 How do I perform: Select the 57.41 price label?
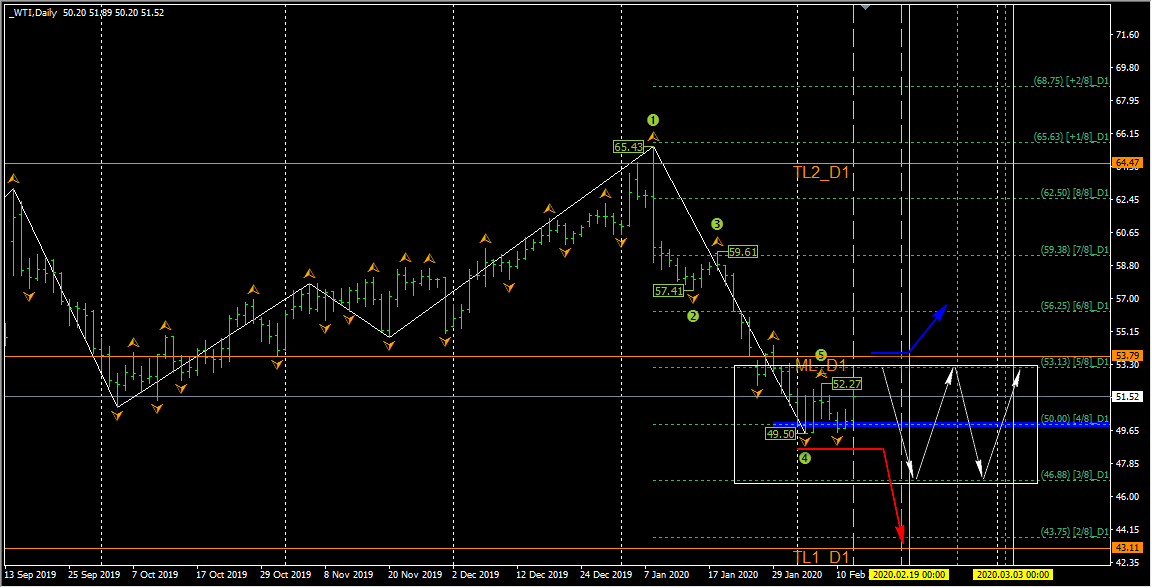click(x=669, y=291)
